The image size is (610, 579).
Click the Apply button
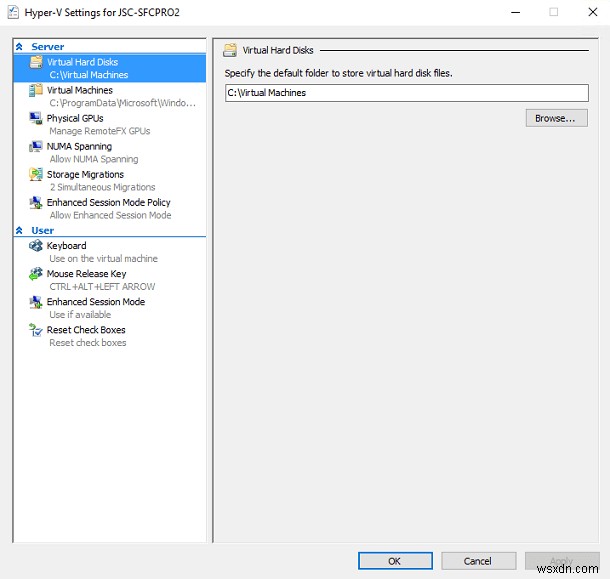(562, 561)
